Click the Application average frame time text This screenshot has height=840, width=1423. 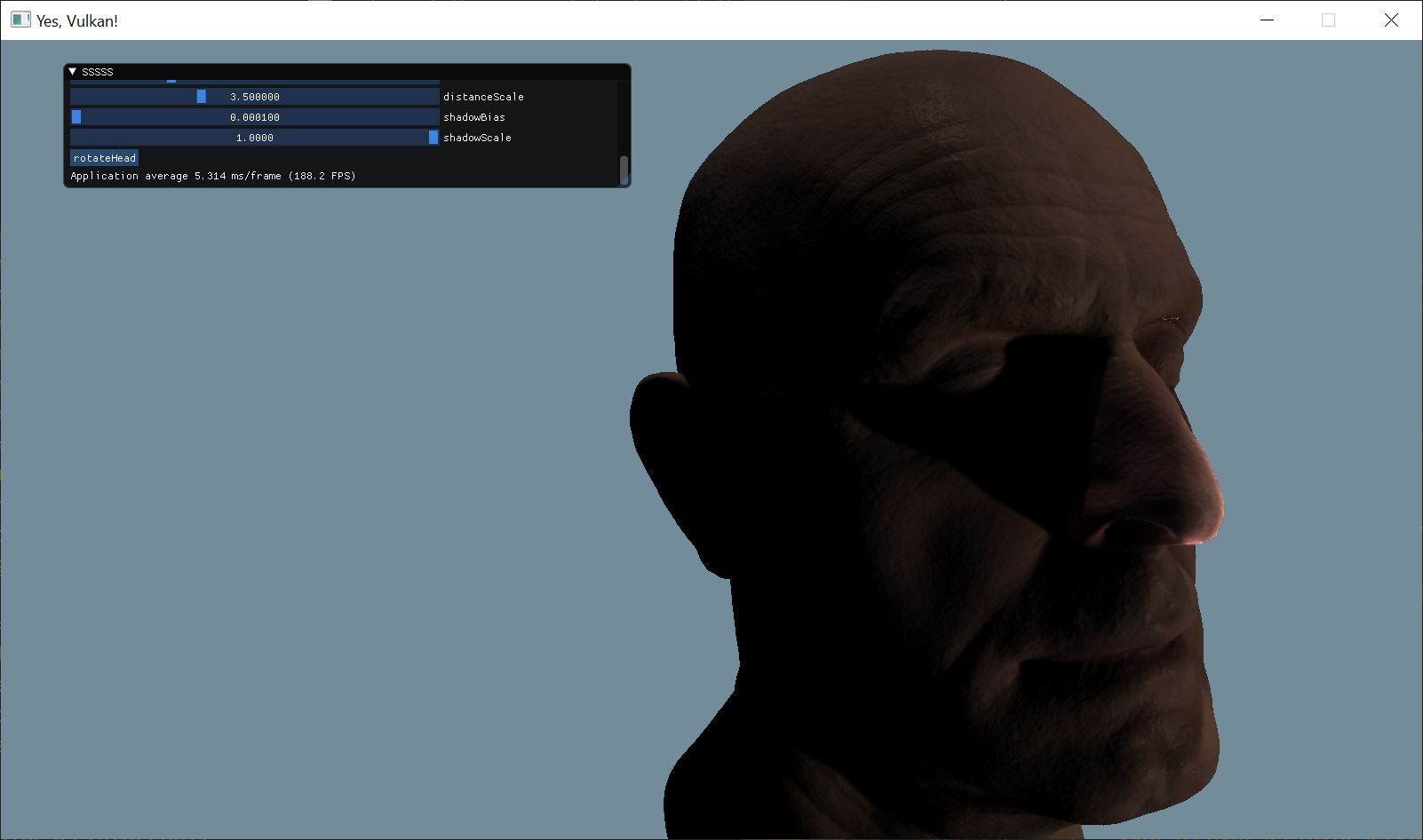[213, 176]
